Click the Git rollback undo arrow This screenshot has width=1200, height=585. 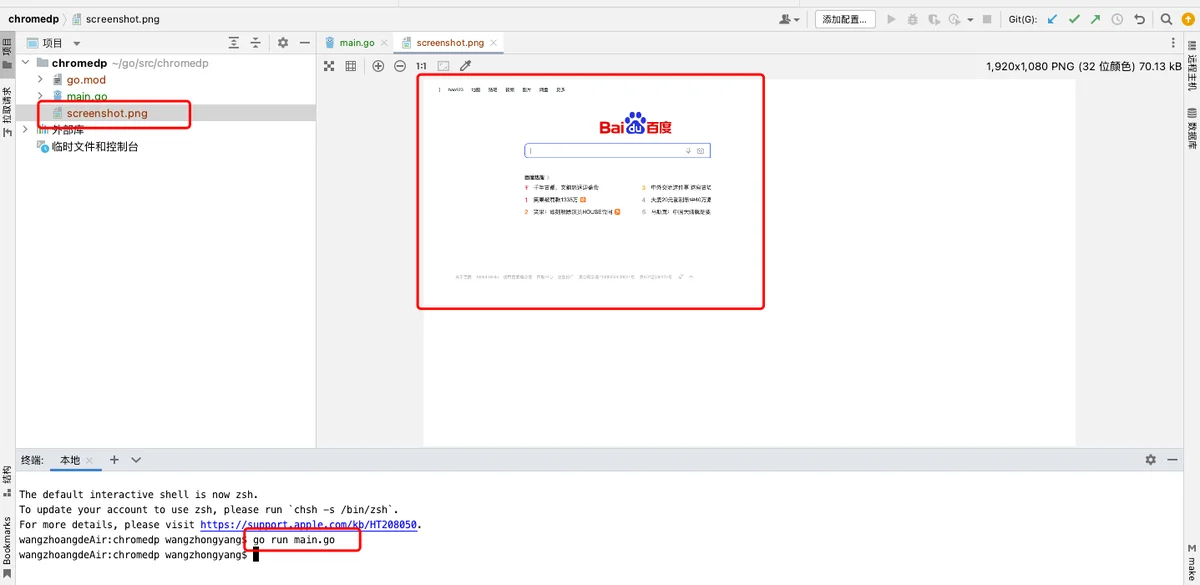point(1139,19)
